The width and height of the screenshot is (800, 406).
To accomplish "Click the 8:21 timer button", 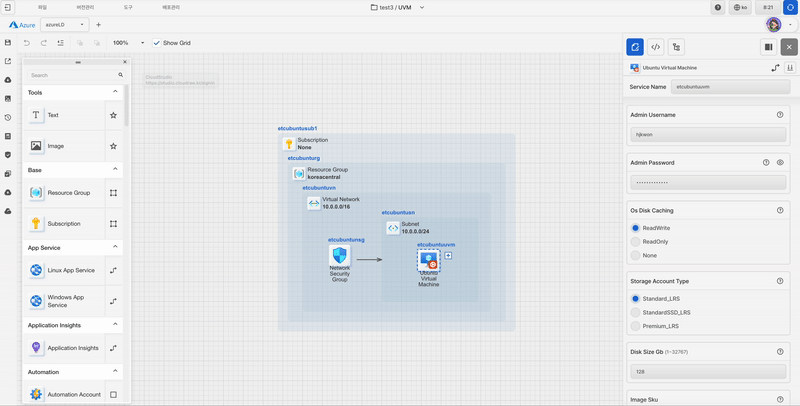I will (x=767, y=7).
